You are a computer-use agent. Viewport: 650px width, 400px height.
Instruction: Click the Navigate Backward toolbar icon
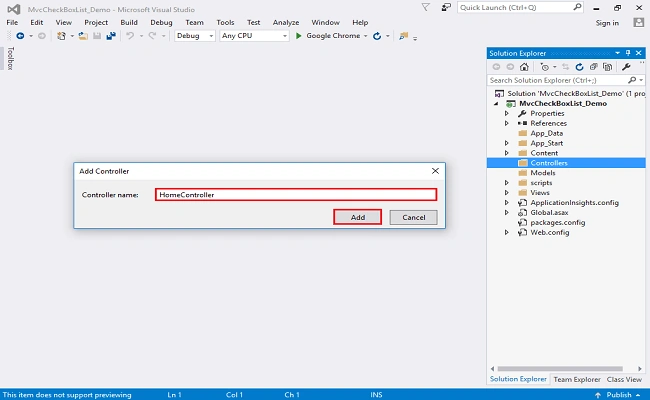click(20, 36)
